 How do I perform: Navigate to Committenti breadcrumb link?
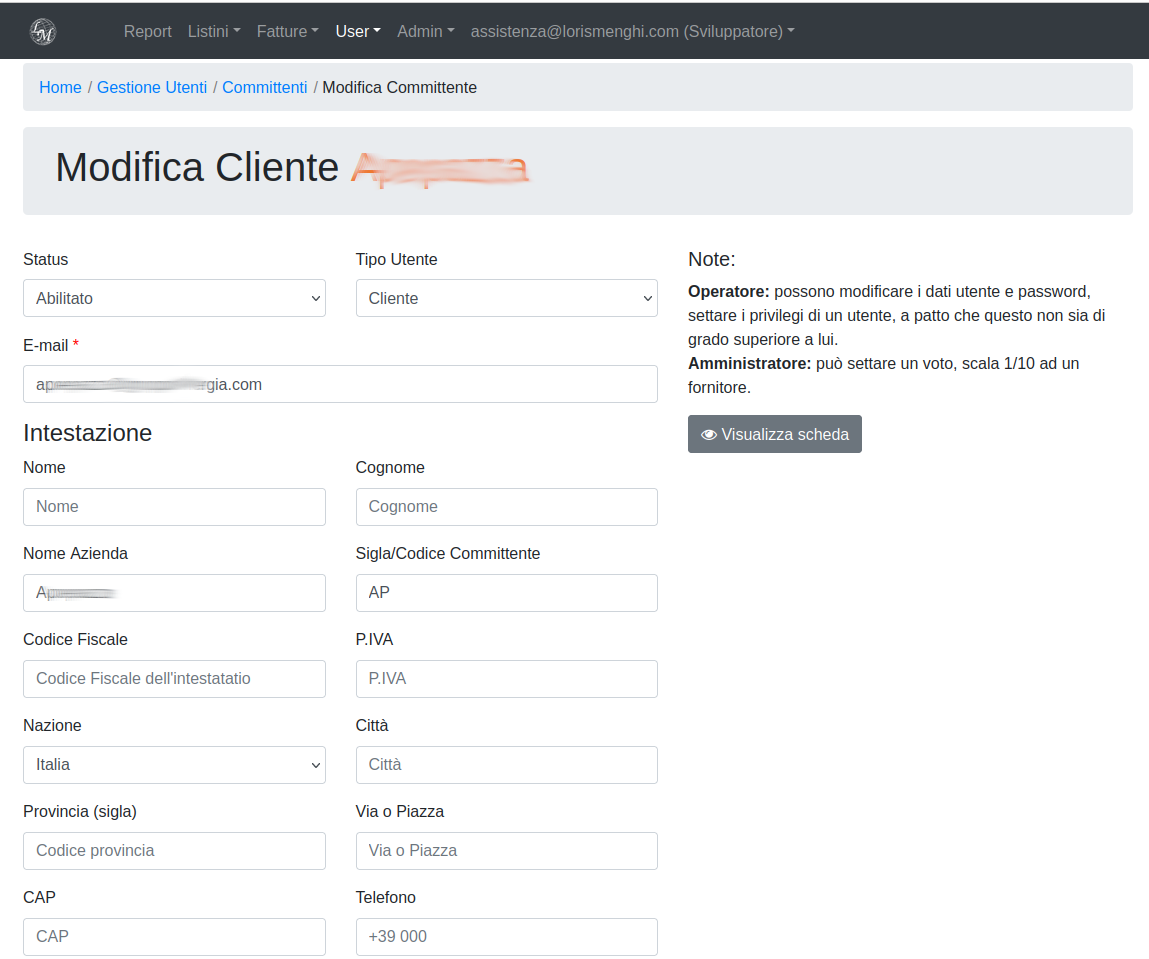(x=265, y=88)
